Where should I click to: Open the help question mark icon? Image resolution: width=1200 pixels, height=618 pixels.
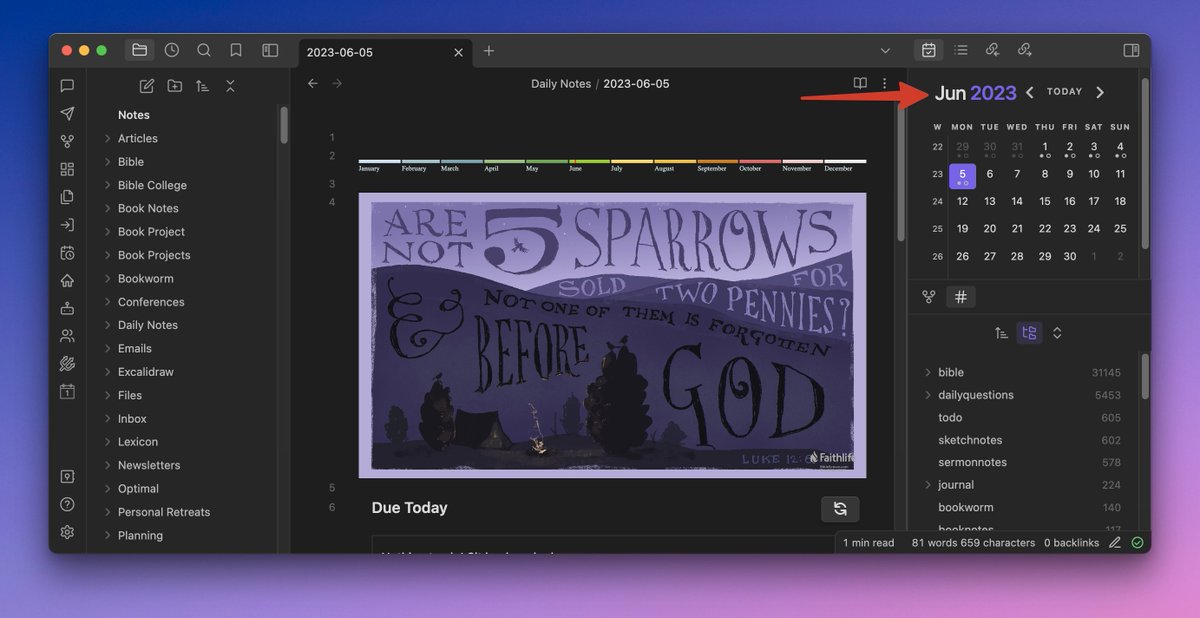(67, 504)
